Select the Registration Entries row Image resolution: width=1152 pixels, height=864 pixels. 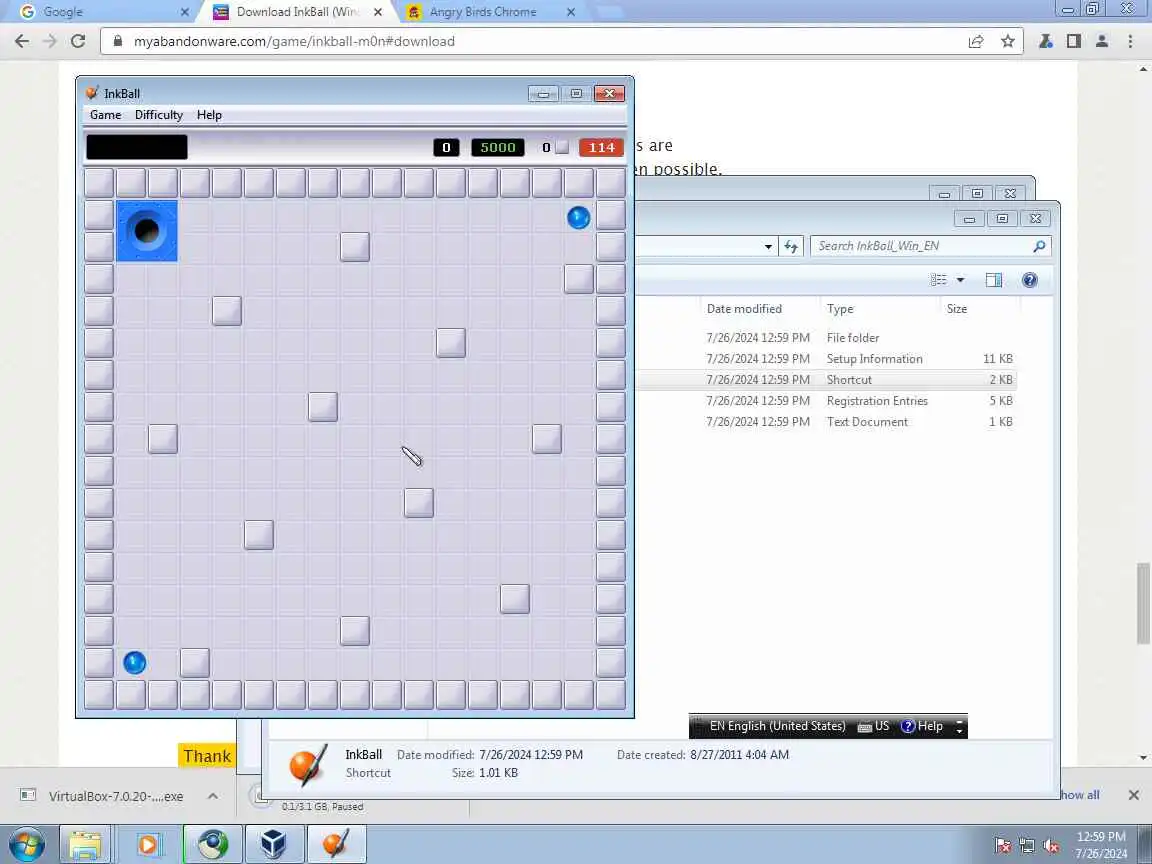pyautogui.click(x=826, y=400)
